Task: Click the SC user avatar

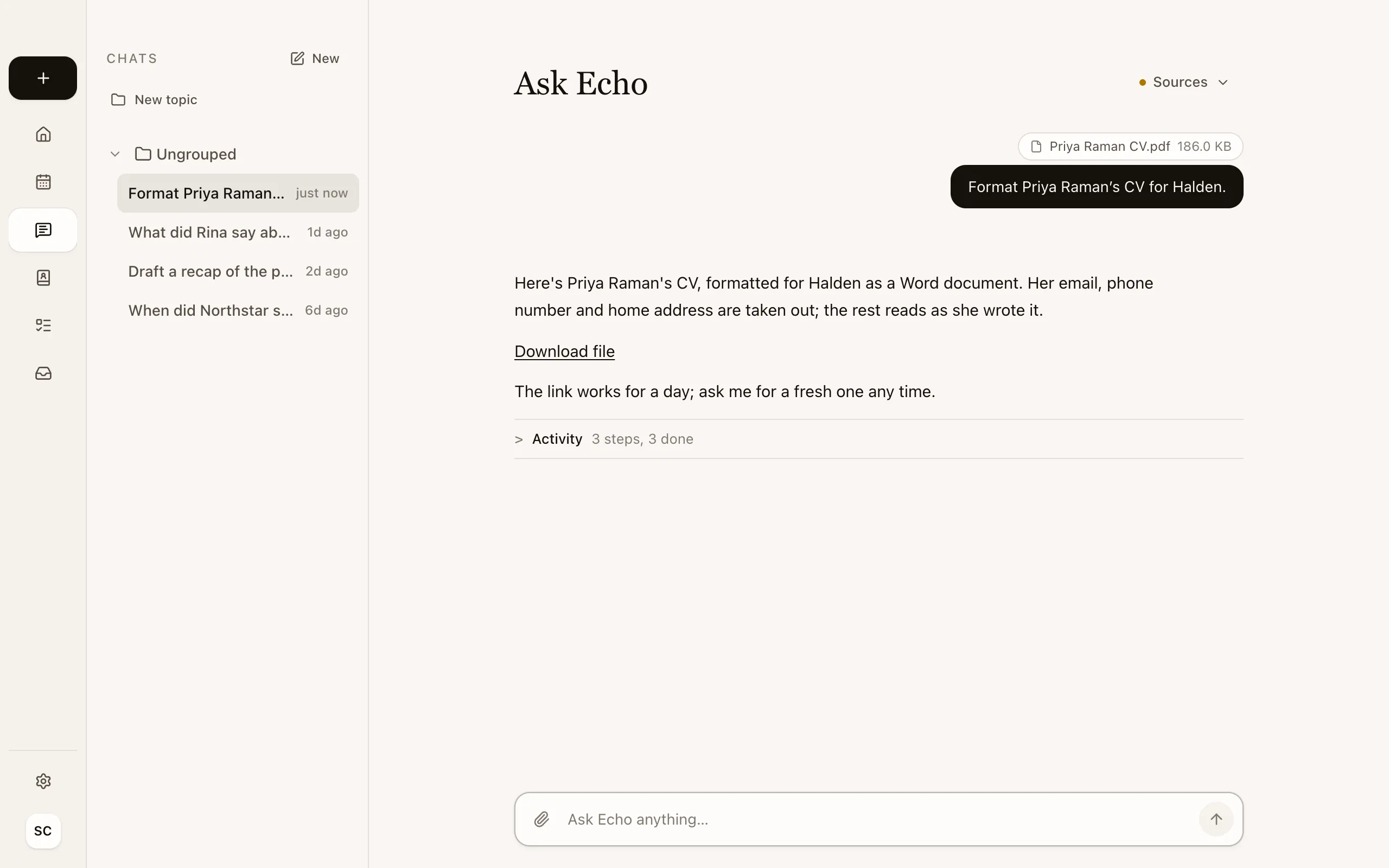Action: tap(43, 831)
